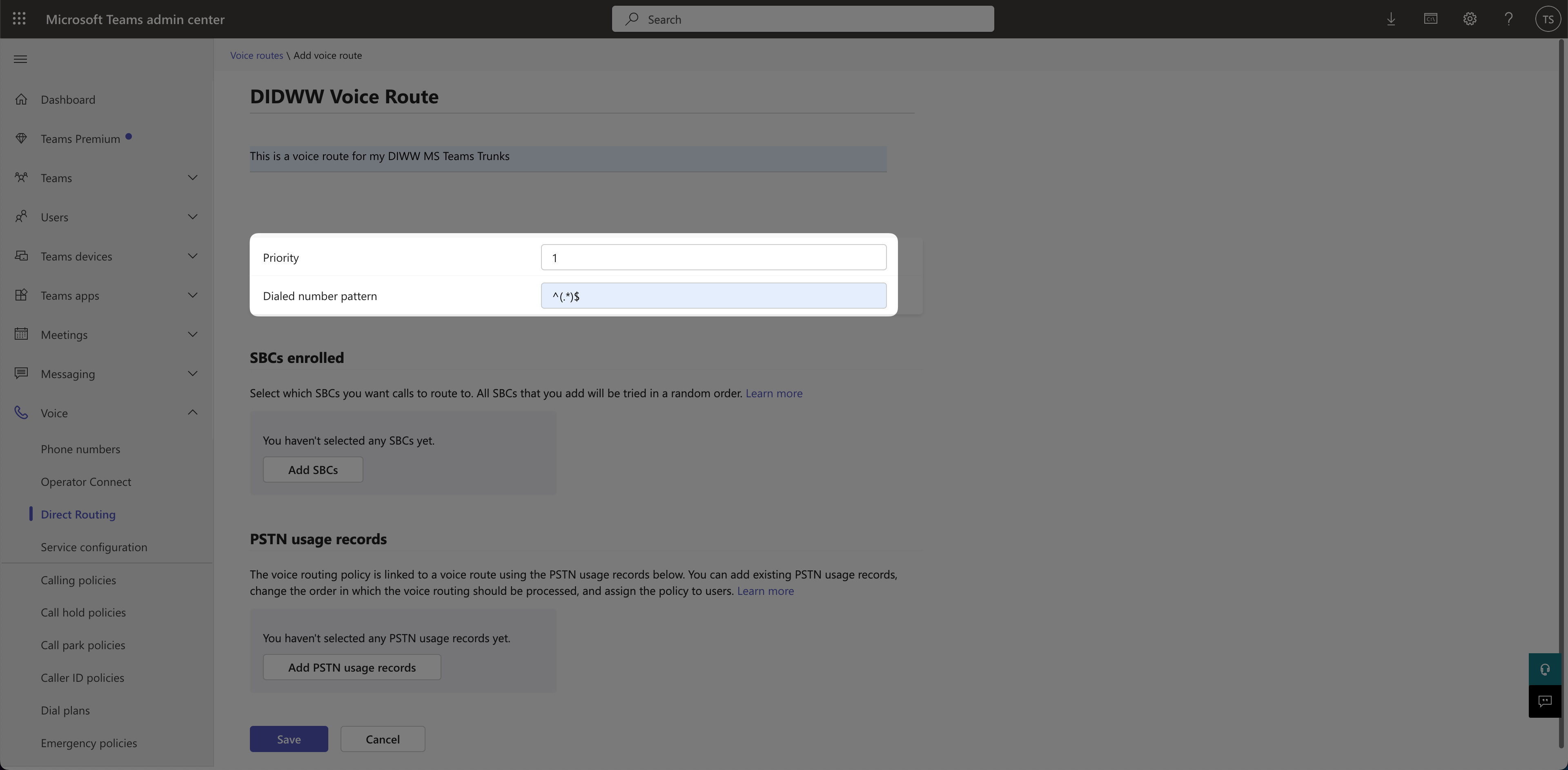The width and height of the screenshot is (1568, 770).
Task: Open Service configuration page
Action: coord(94,547)
